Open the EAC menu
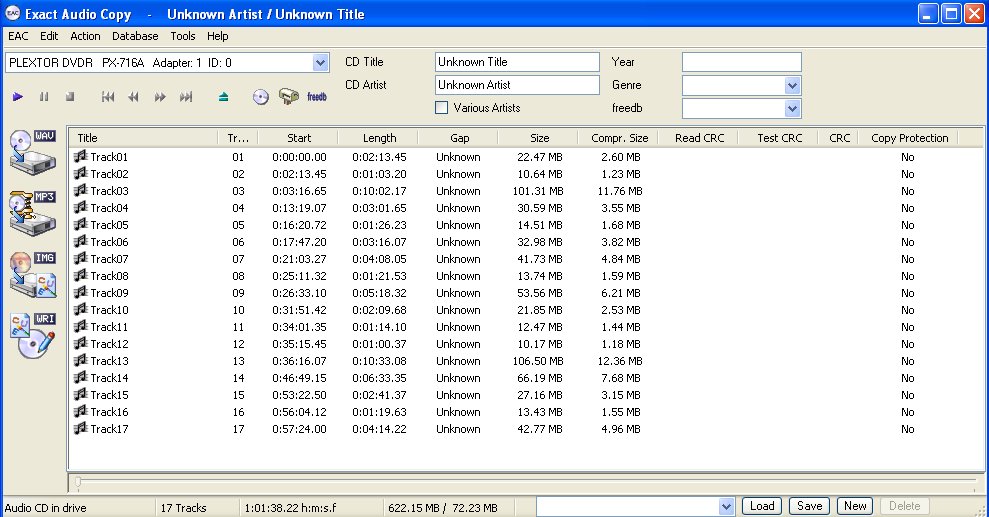 (x=18, y=36)
